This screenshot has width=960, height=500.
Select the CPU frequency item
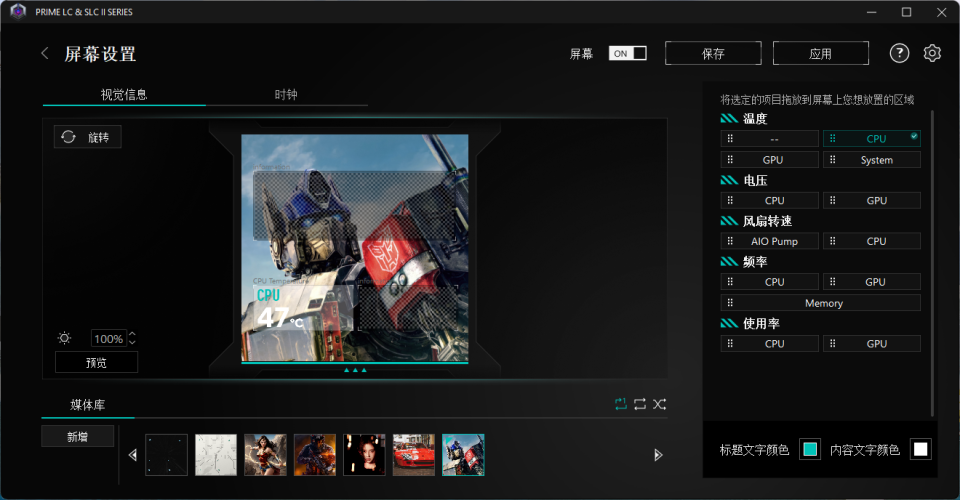(770, 282)
